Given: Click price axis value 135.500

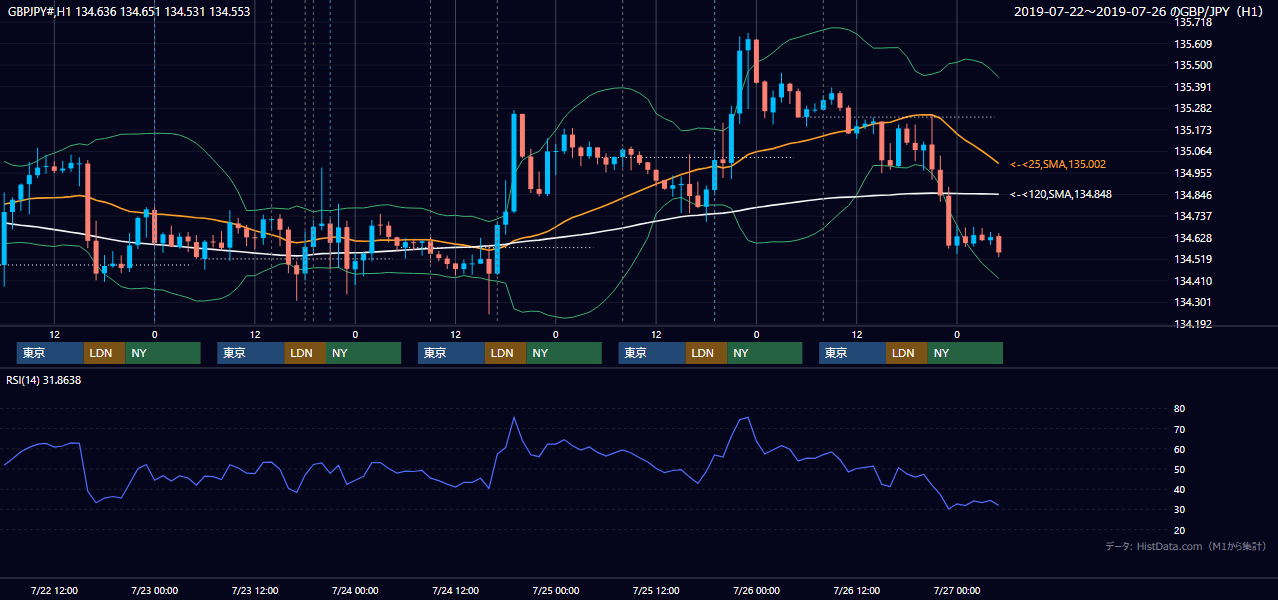Looking at the screenshot, I should 1193,65.
